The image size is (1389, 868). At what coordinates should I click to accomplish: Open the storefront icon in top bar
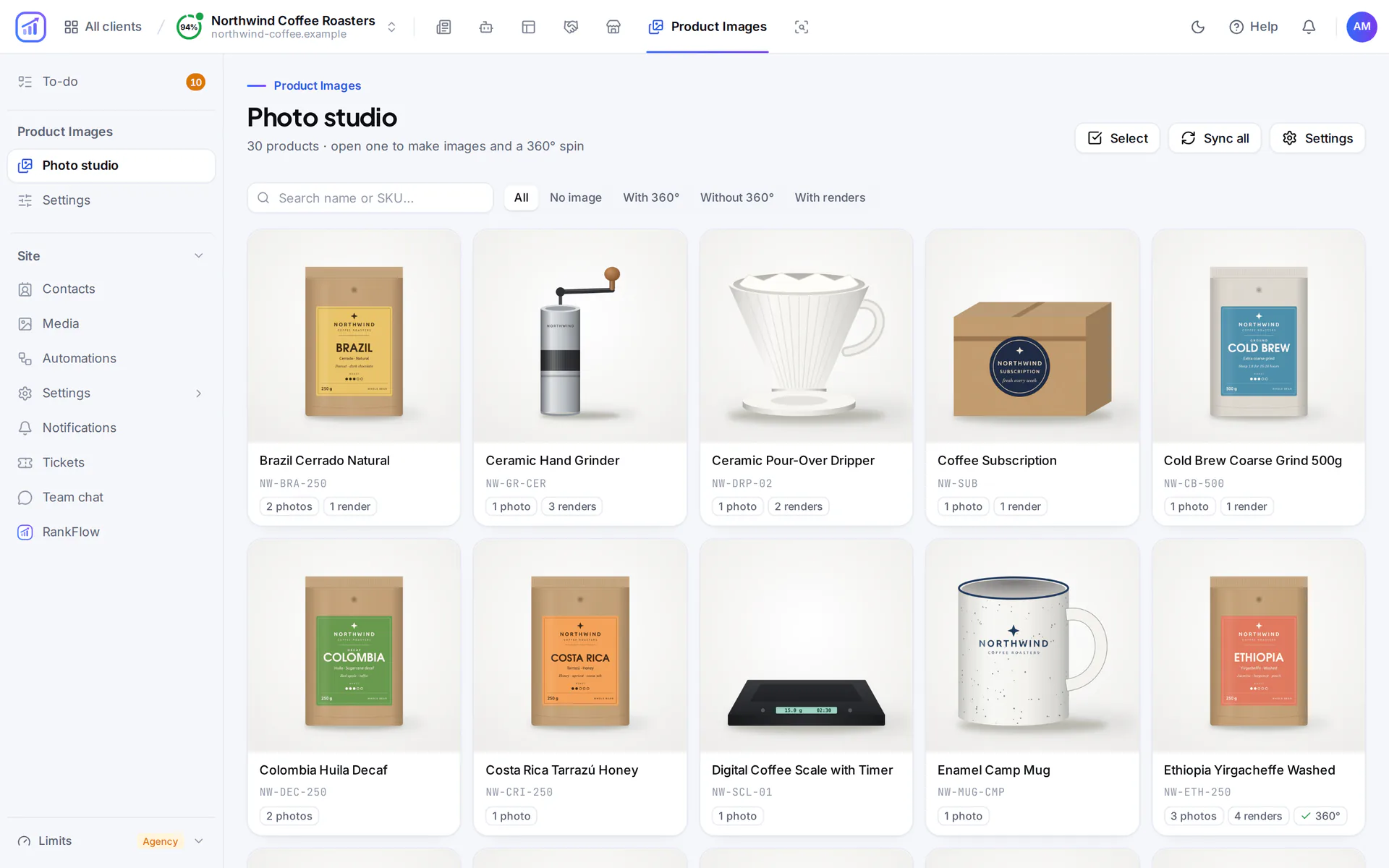click(x=613, y=27)
